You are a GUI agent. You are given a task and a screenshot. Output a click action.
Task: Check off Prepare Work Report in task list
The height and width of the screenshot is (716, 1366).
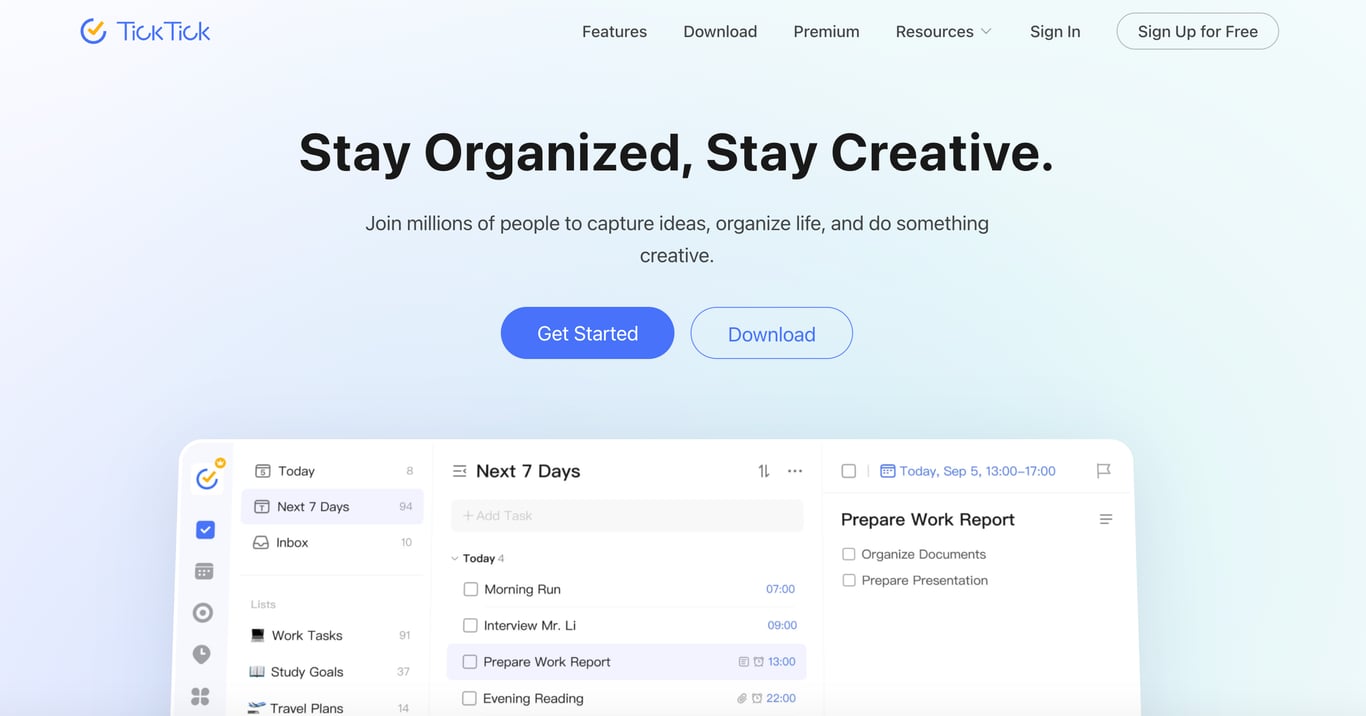[469, 662]
